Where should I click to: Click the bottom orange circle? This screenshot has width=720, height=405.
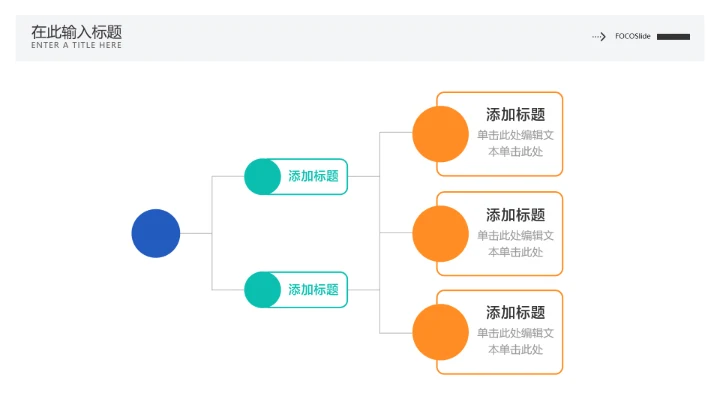pos(440,332)
